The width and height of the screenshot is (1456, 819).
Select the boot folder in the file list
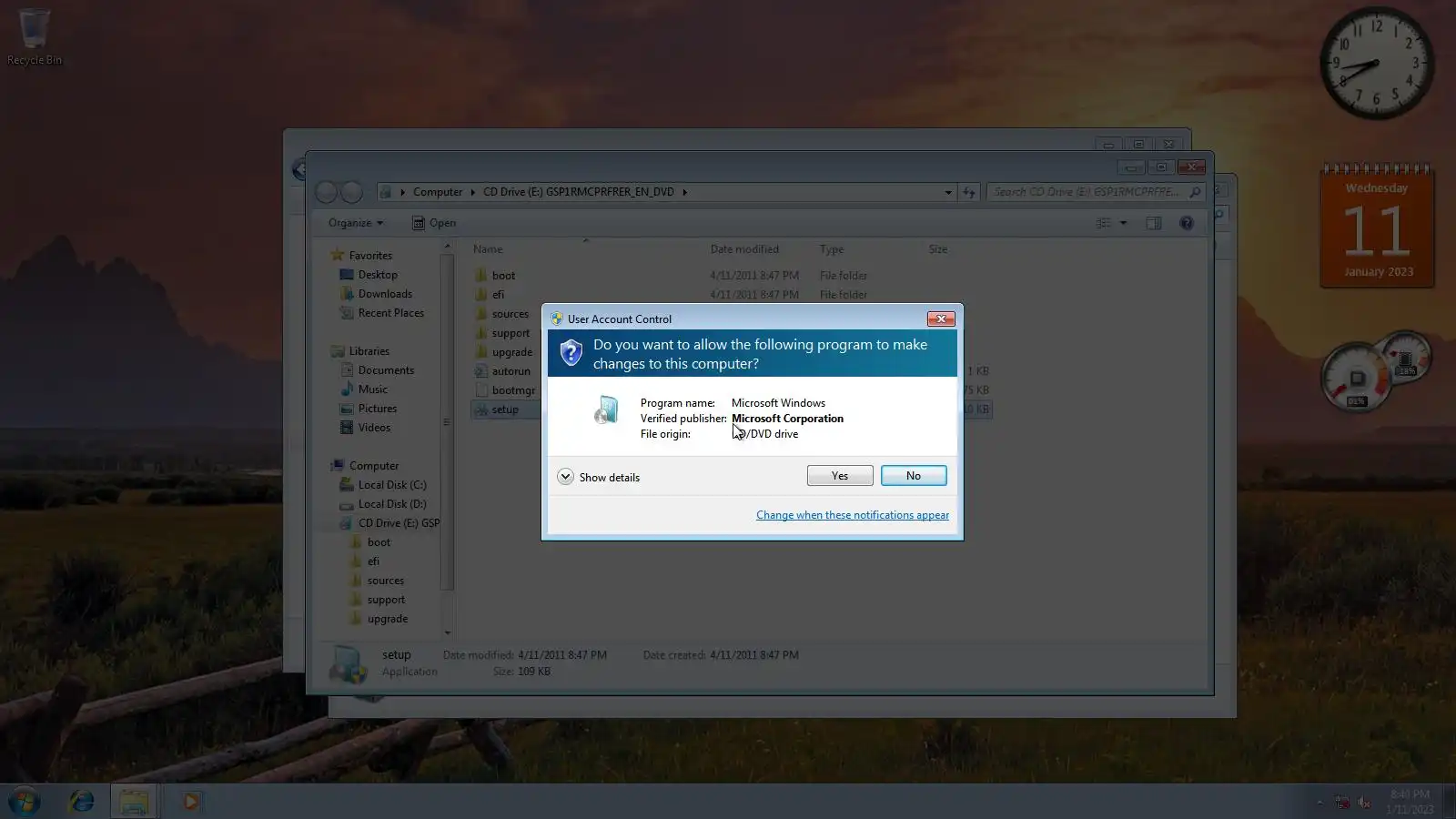(495, 276)
